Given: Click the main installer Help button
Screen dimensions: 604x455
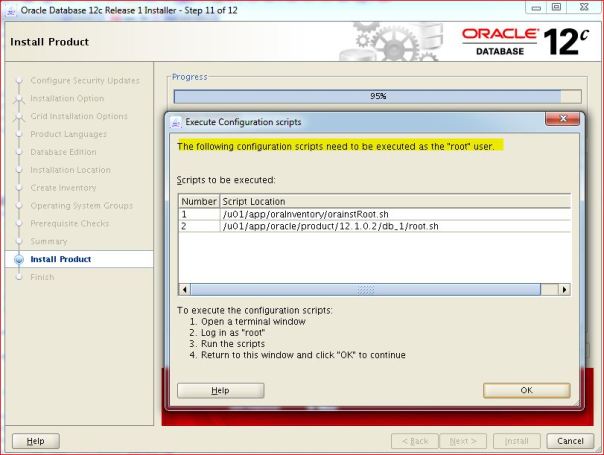Looking at the screenshot, I should point(35,441).
